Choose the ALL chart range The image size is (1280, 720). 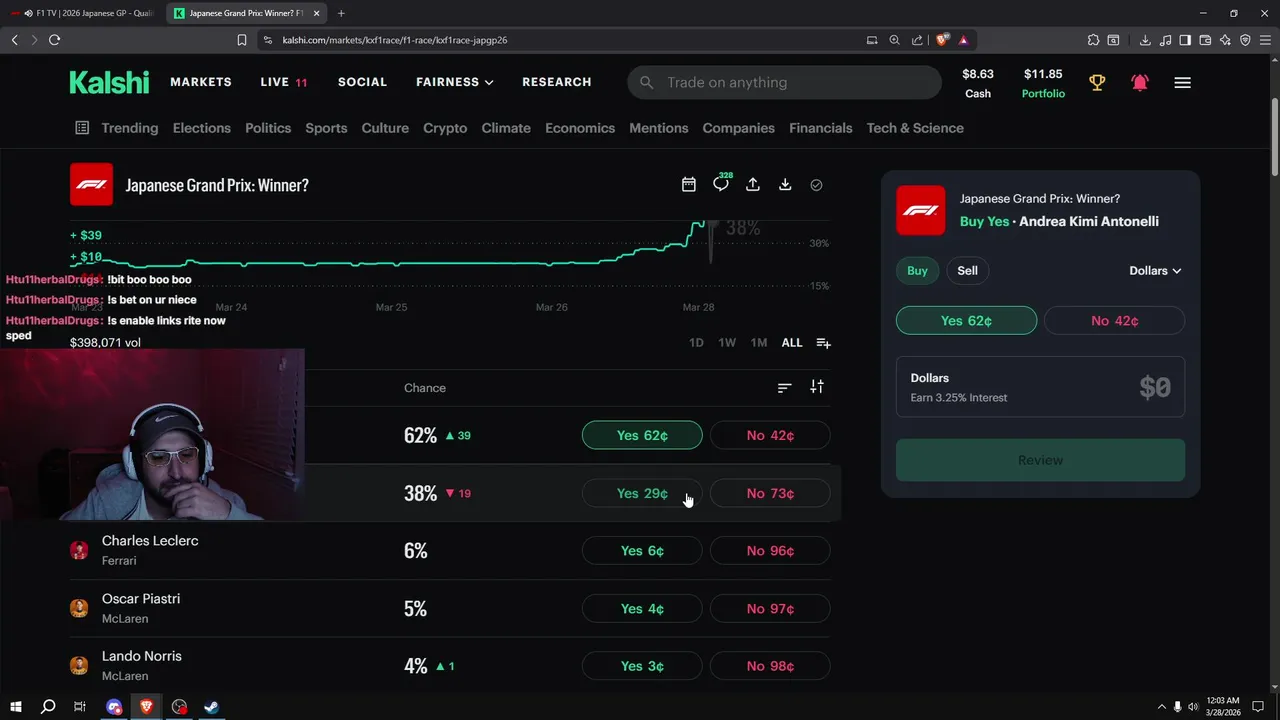(x=791, y=343)
